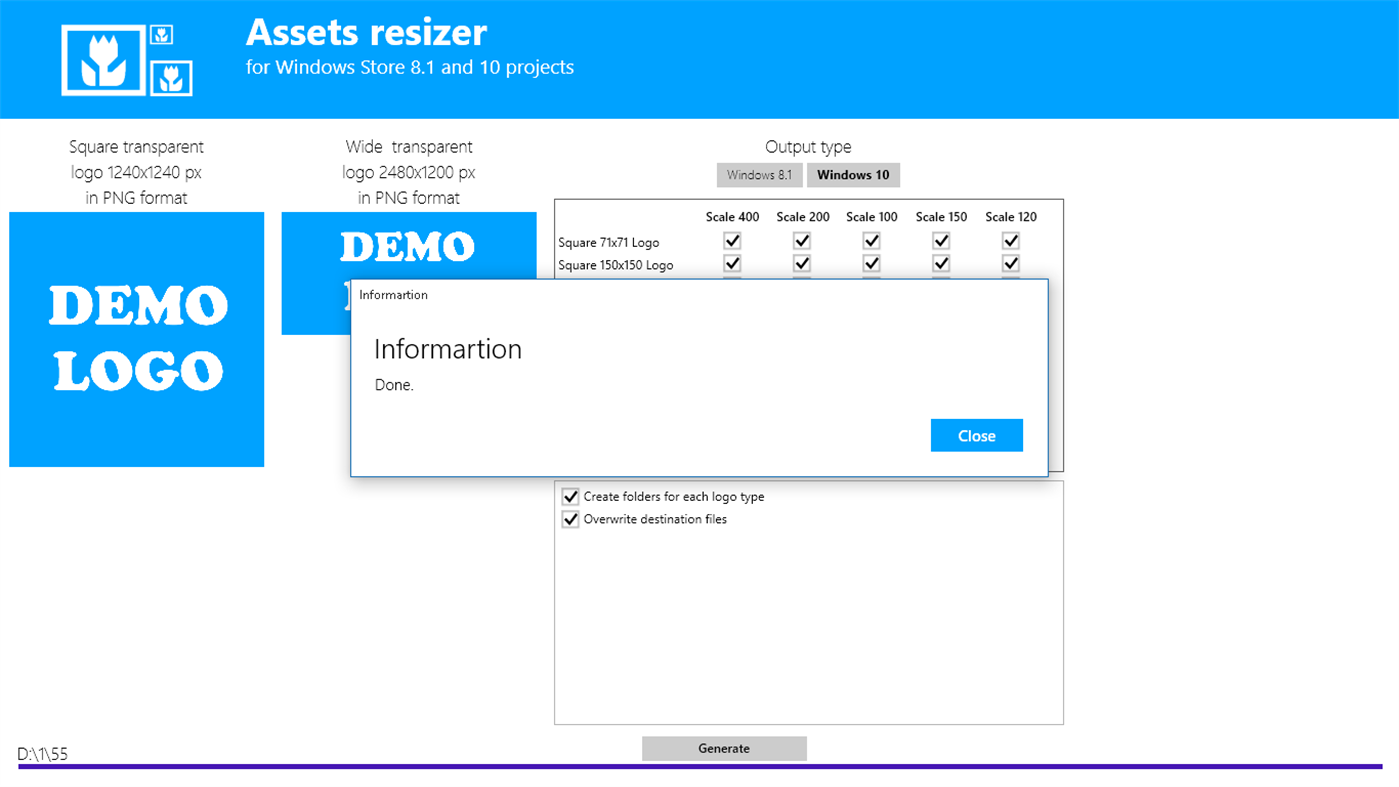
Task: Click the square DEMO LOGO image
Action: pos(137,339)
